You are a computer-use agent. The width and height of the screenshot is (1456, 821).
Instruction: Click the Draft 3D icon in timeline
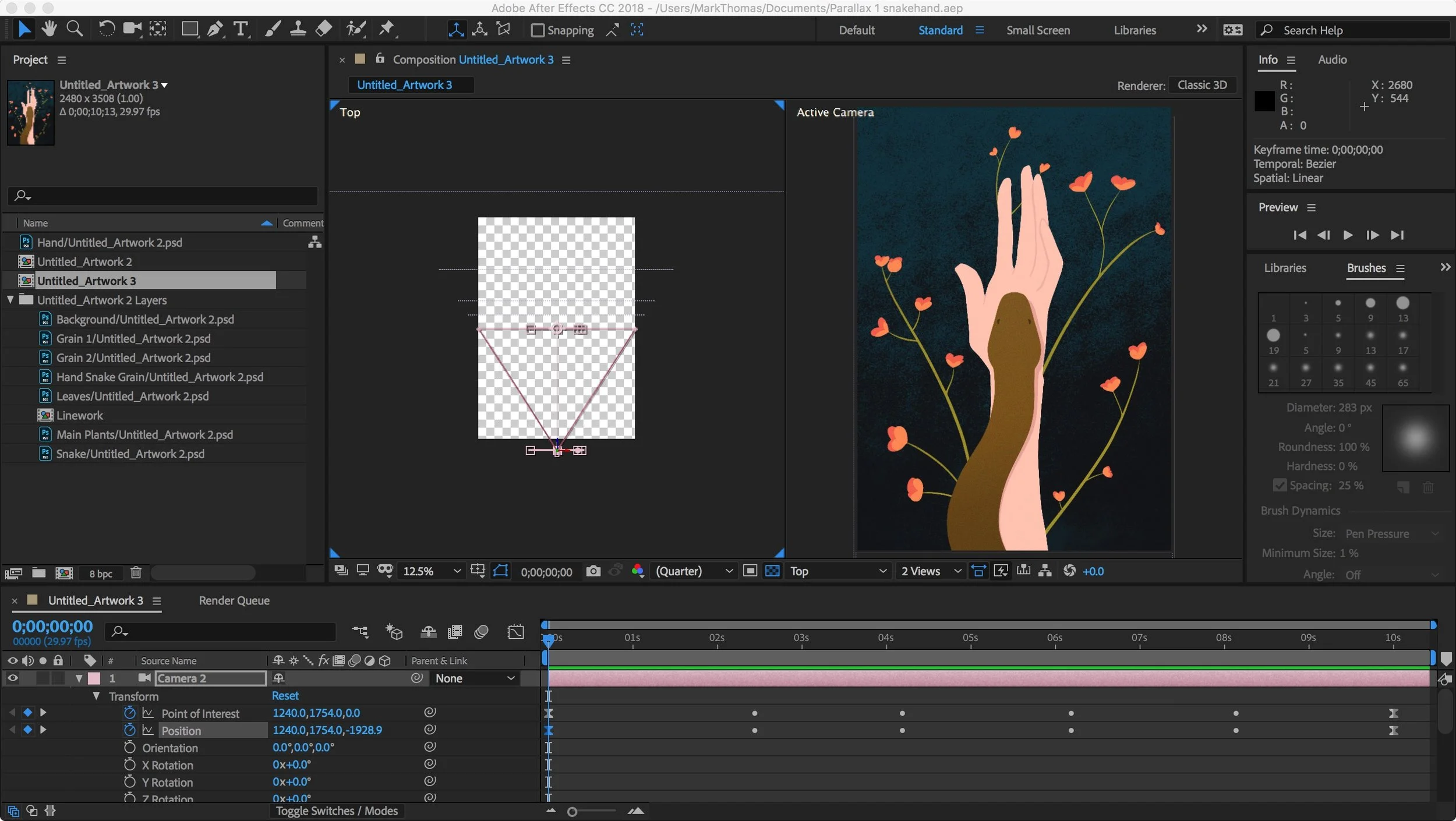(394, 632)
